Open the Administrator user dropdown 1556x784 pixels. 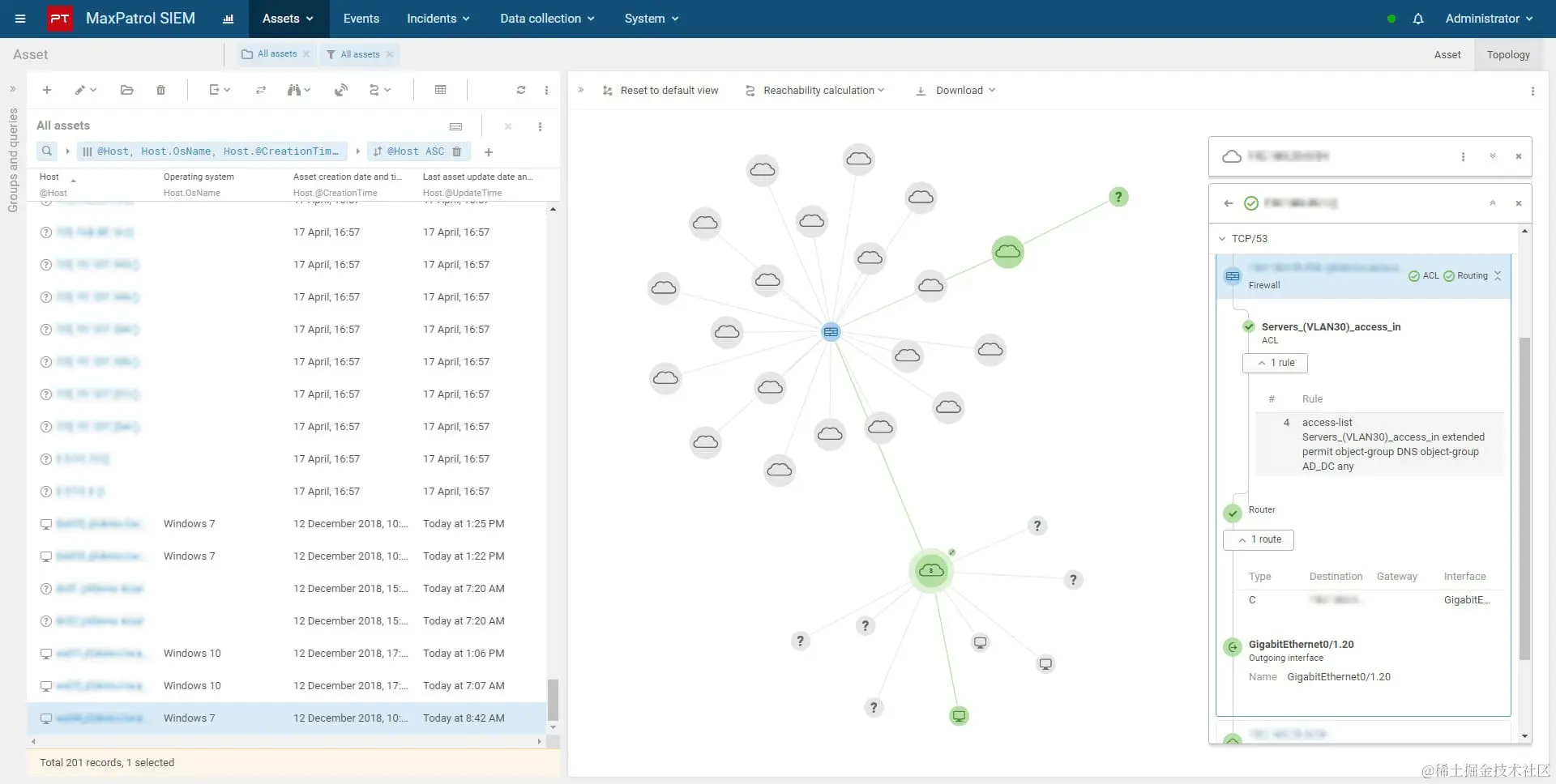1489,19
